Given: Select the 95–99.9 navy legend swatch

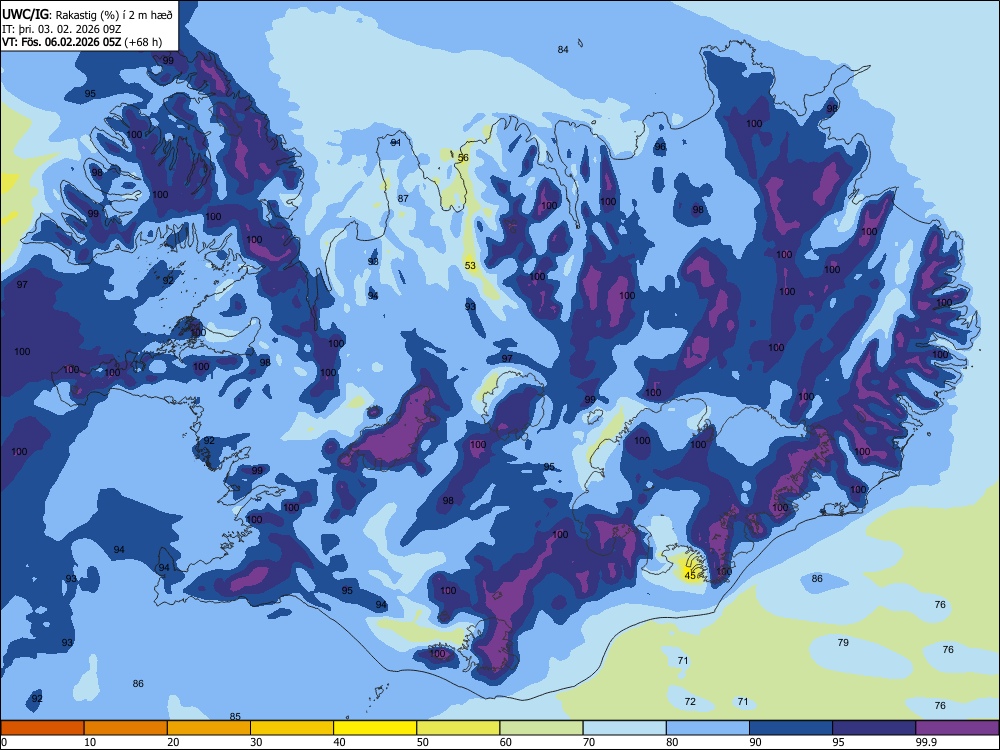Looking at the screenshot, I should pos(874,728).
